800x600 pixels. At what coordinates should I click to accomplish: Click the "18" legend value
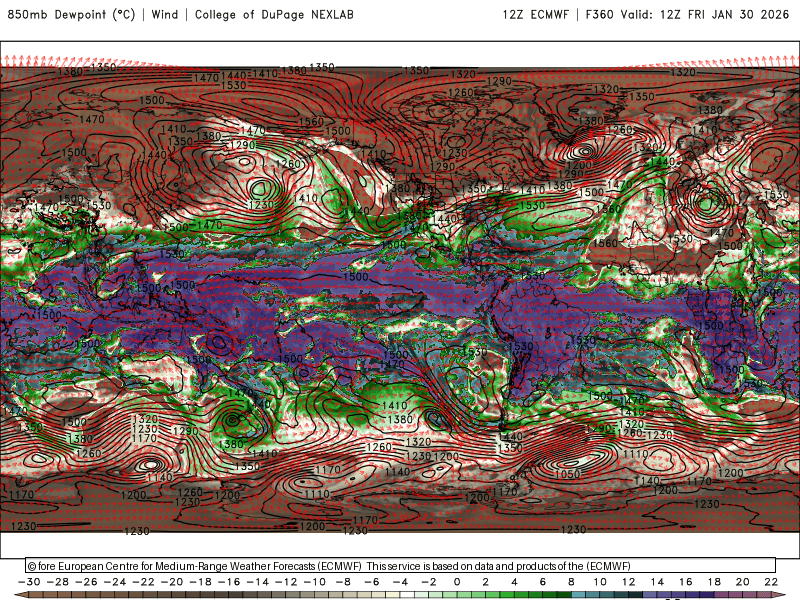(x=714, y=582)
